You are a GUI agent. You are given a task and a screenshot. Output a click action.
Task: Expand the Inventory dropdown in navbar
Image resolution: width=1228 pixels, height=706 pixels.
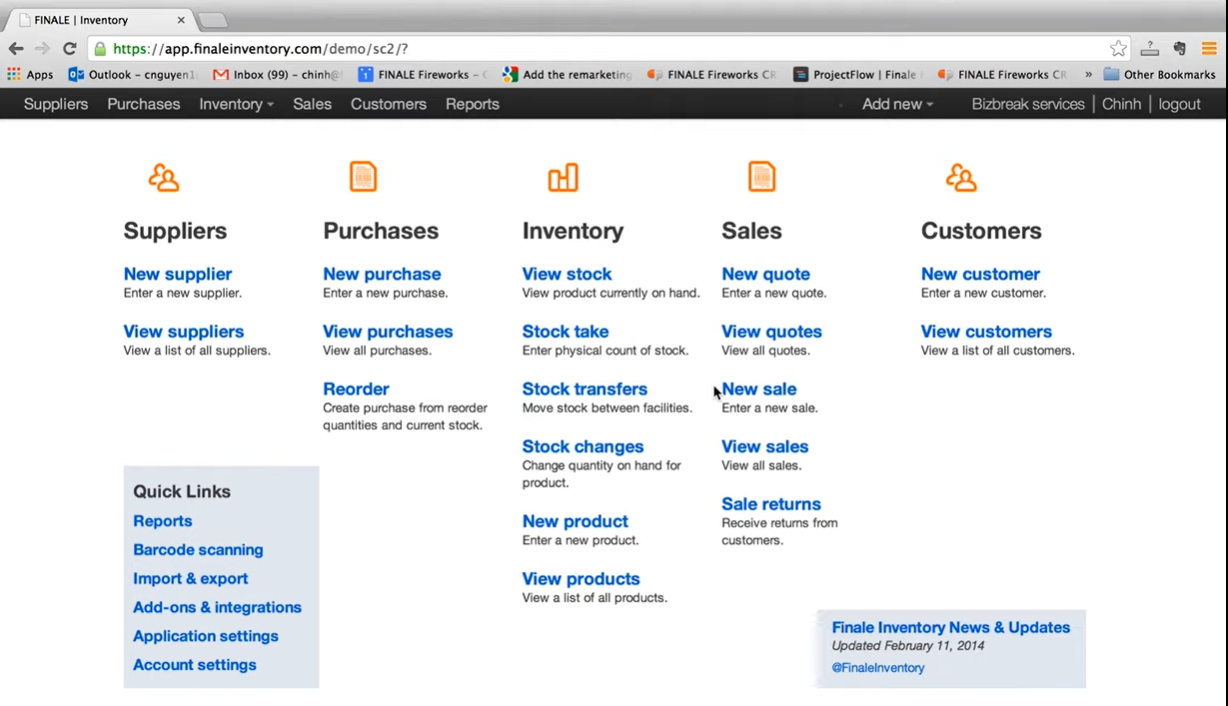tap(236, 104)
